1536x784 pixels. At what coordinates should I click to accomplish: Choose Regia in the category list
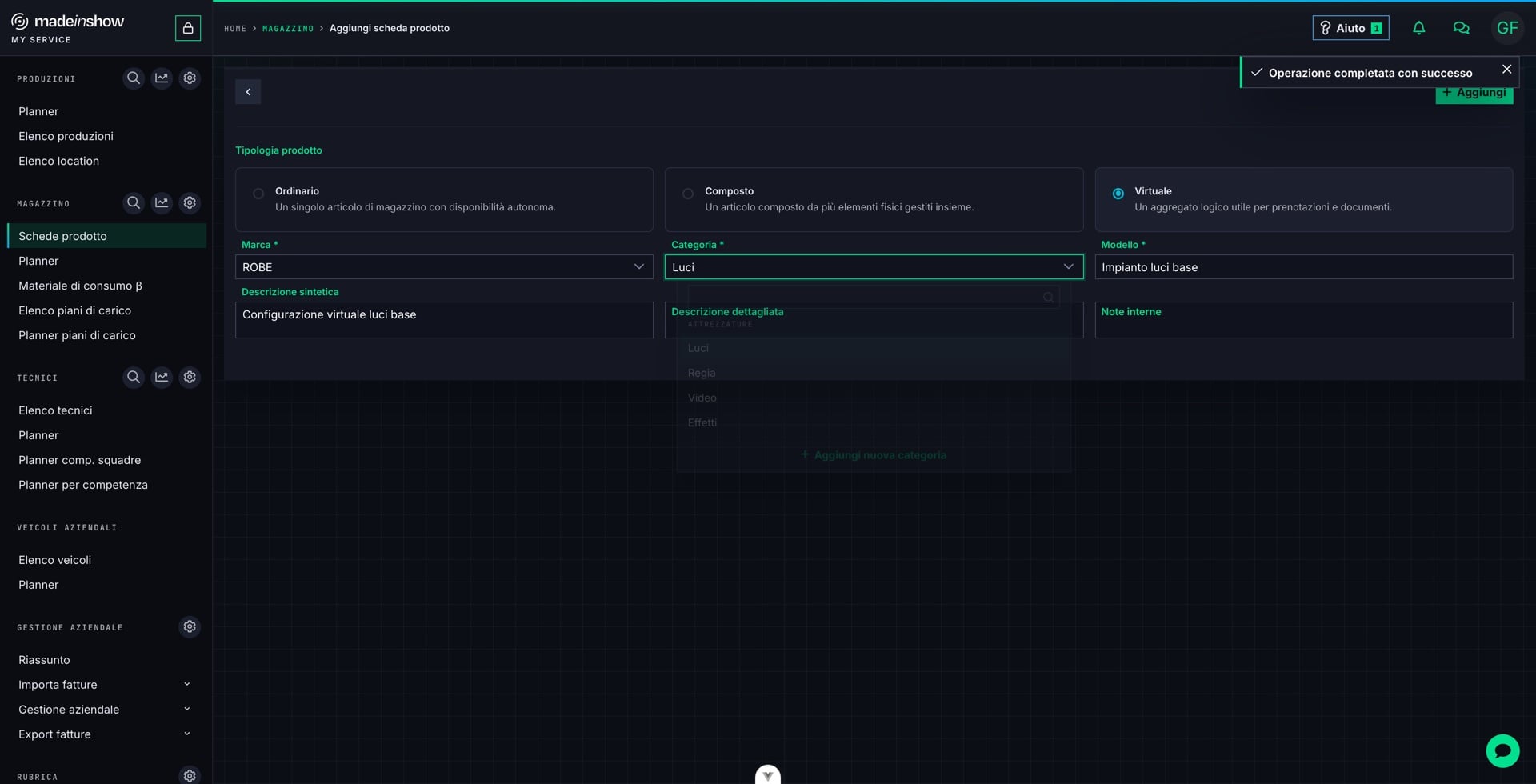(x=874, y=373)
